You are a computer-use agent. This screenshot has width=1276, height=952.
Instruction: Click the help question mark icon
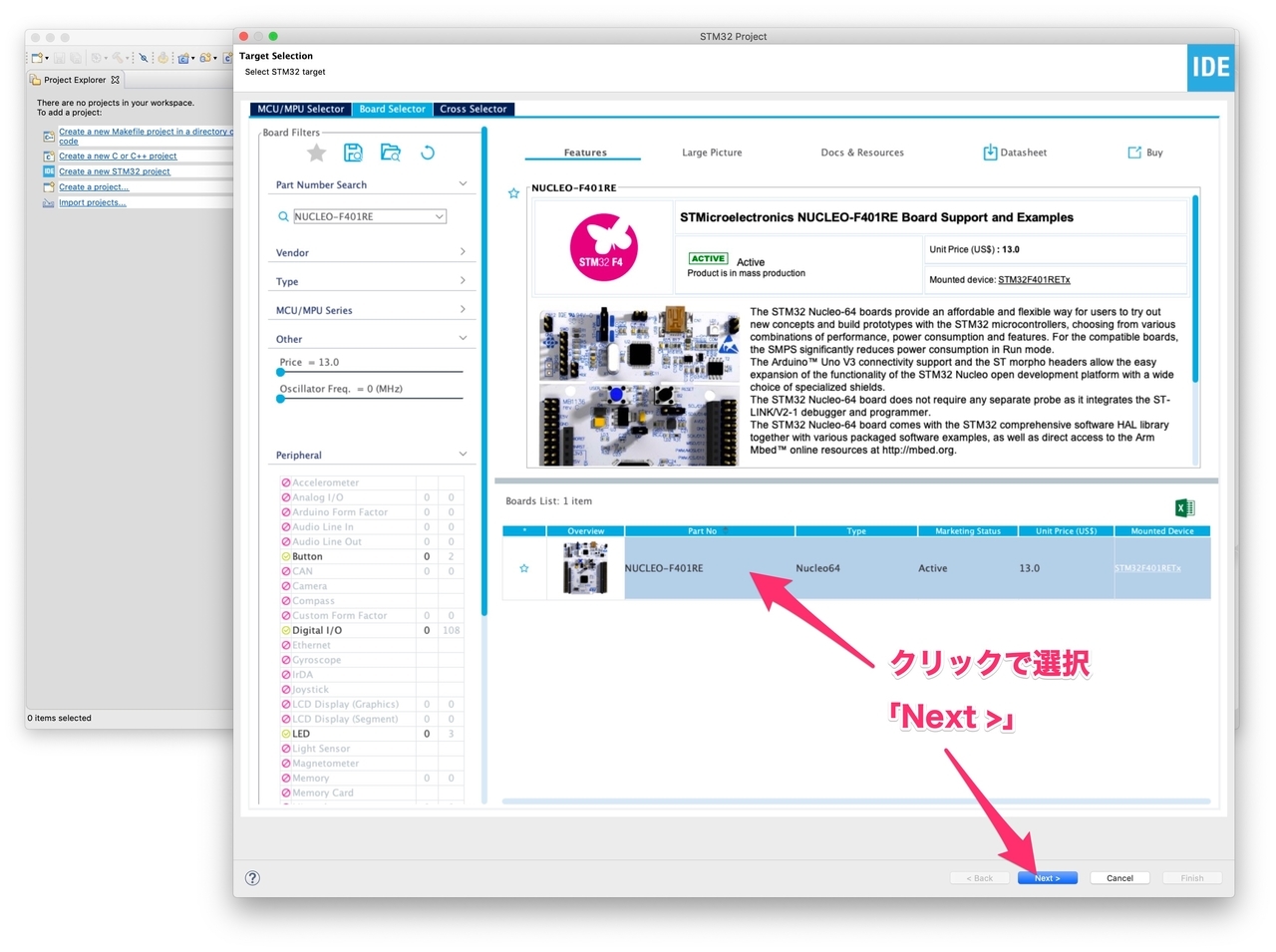point(253,878)
